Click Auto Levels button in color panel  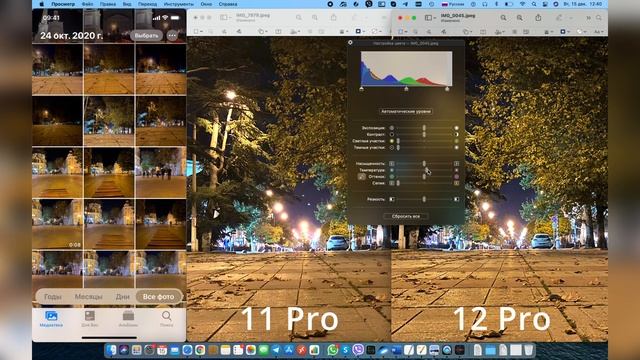(406, 111)
